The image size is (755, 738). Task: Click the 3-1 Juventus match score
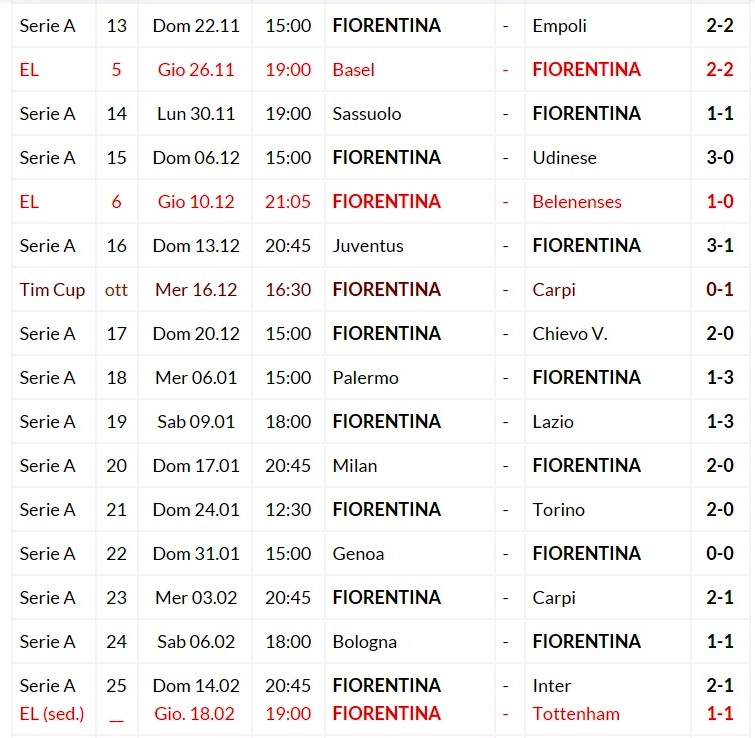click(x=720, y=246)
